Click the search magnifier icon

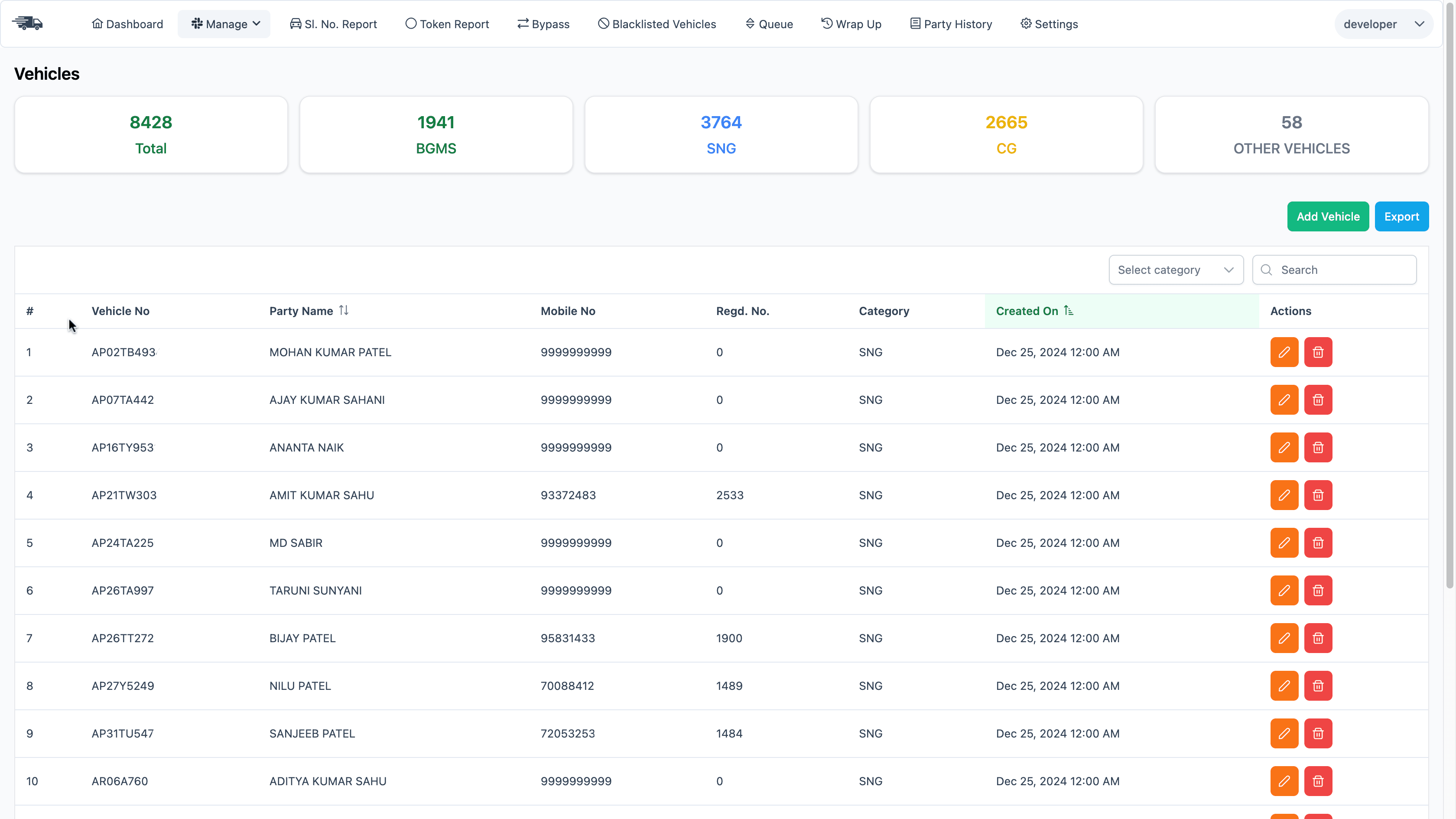[x=1267, y=270]
